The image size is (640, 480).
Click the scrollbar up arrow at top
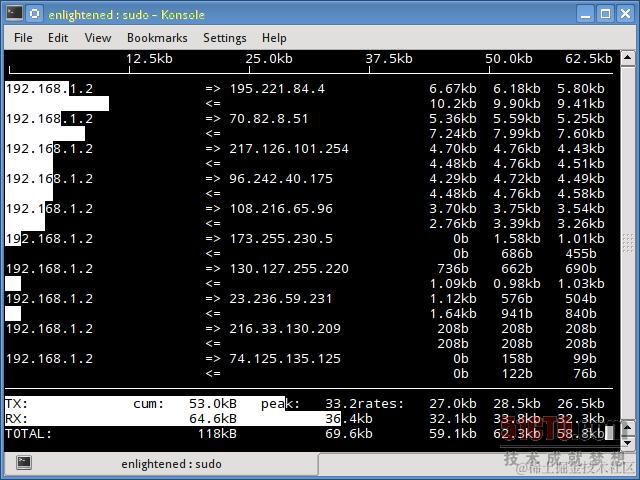628,58
